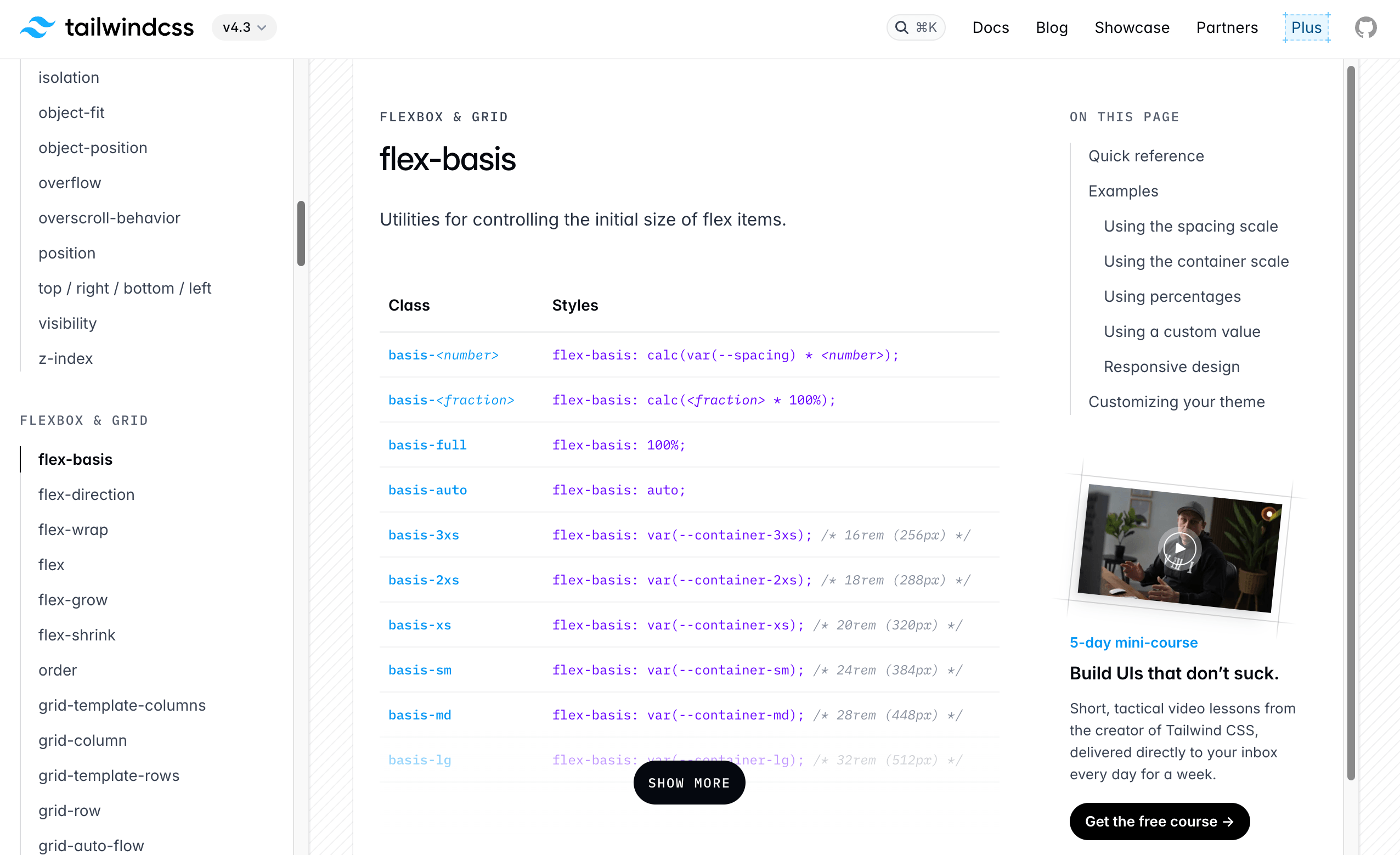Select overflow in the sidebar
The image size is (1400, 855).
tap(70, 183)
